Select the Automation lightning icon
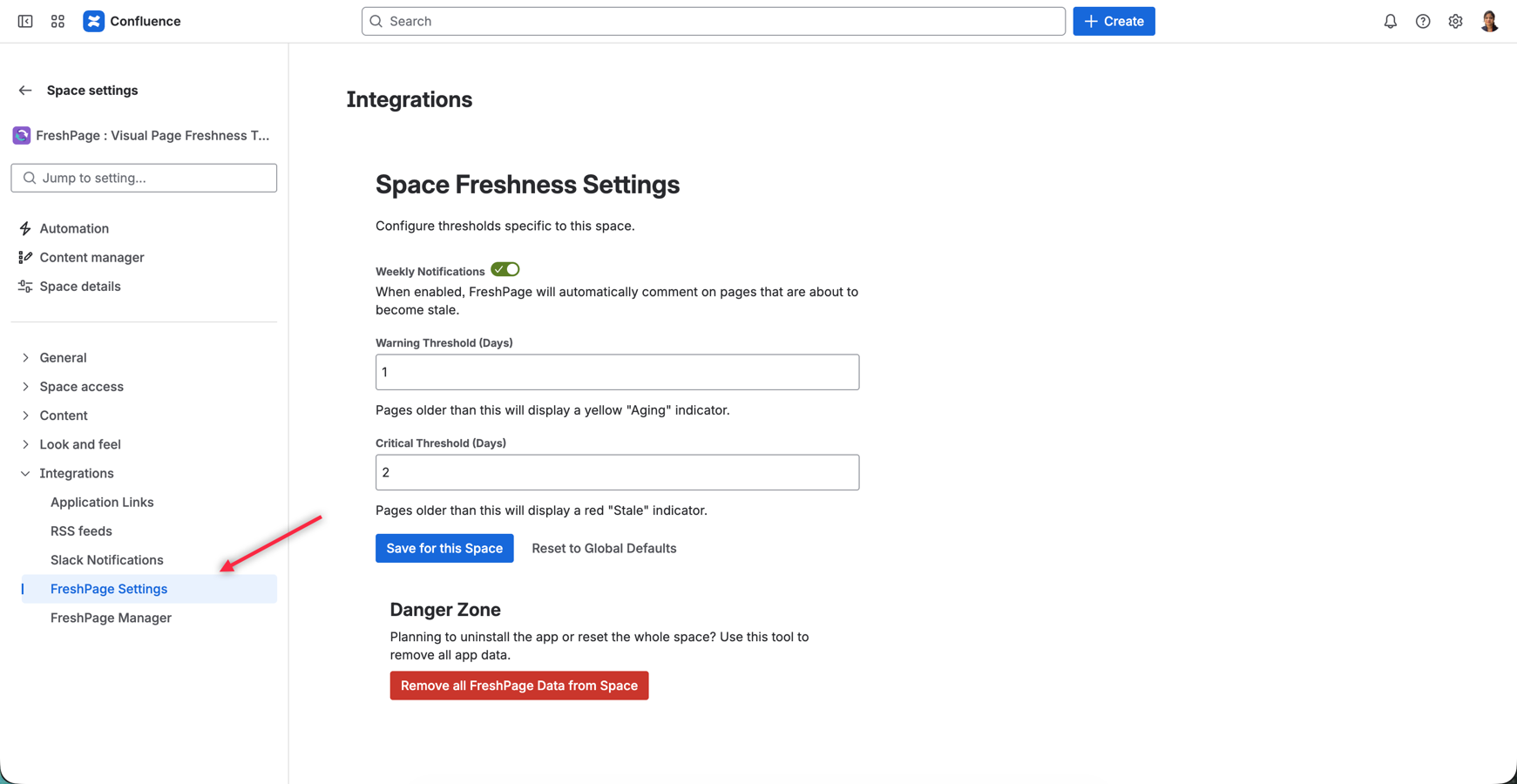This screenshot has height=784, width=1517. click(24, 227)
